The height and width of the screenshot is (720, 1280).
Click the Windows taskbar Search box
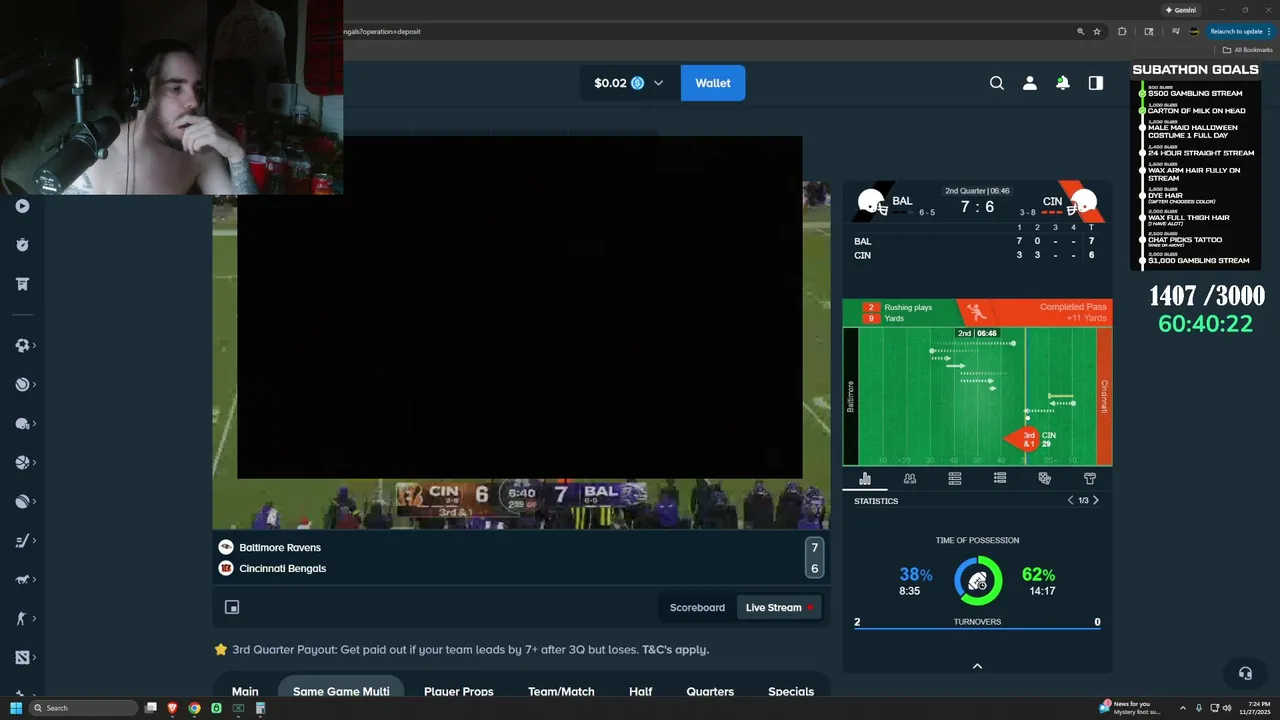(x=84, y=708)
